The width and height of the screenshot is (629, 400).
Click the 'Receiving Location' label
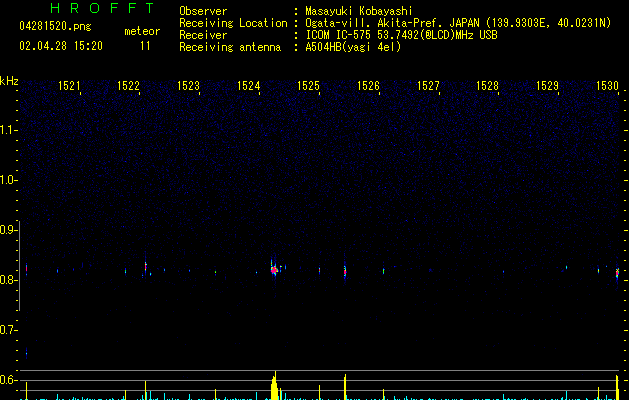coord(233,23)
